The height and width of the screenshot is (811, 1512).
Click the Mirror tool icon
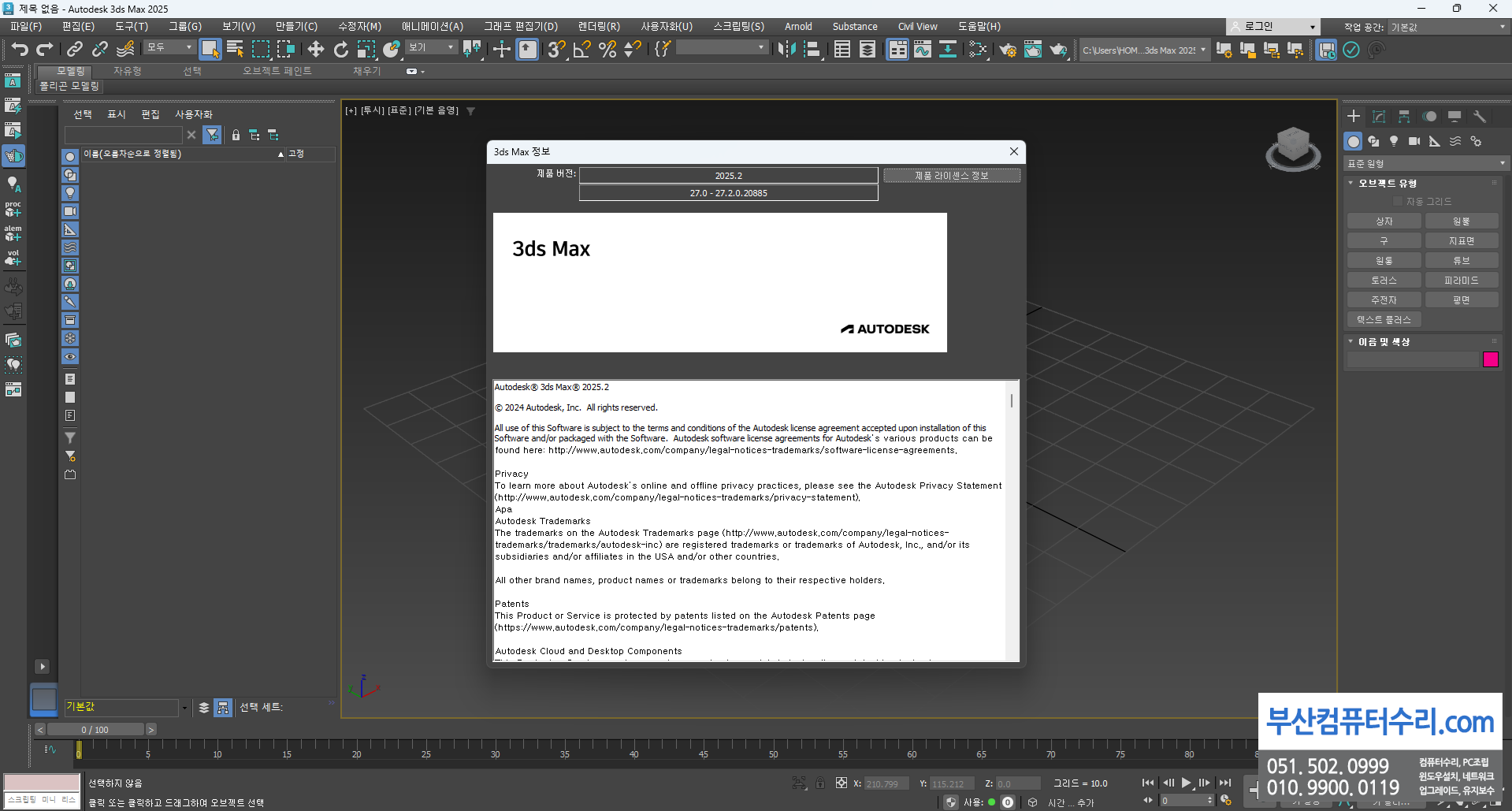786,50
